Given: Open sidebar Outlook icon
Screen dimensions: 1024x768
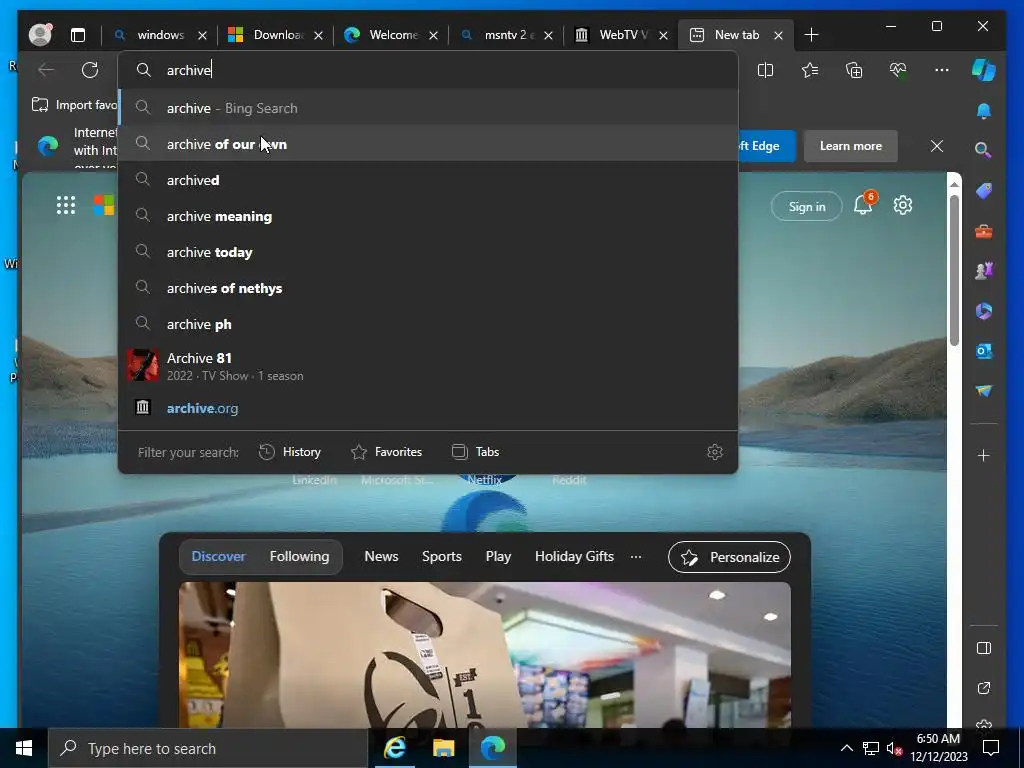Looking at the screenshot, I should coord(984,351).
